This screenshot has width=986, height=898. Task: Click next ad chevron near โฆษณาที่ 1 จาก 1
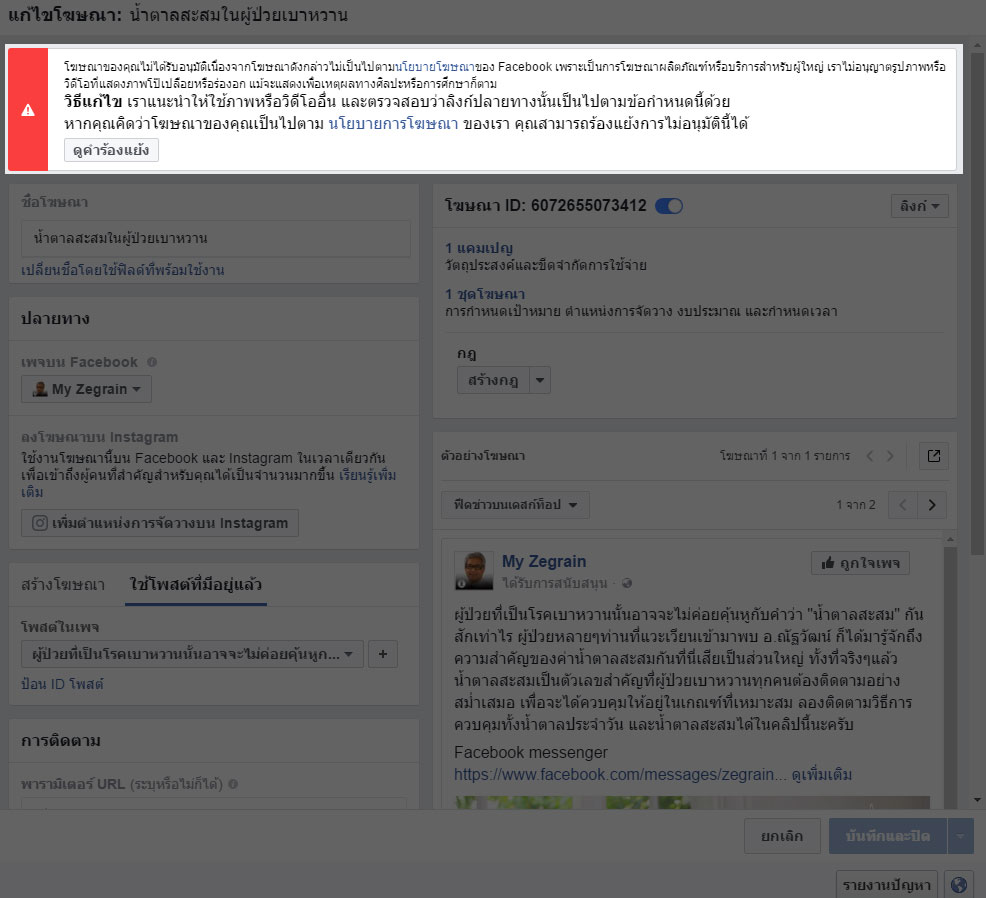tap(890, 456)
